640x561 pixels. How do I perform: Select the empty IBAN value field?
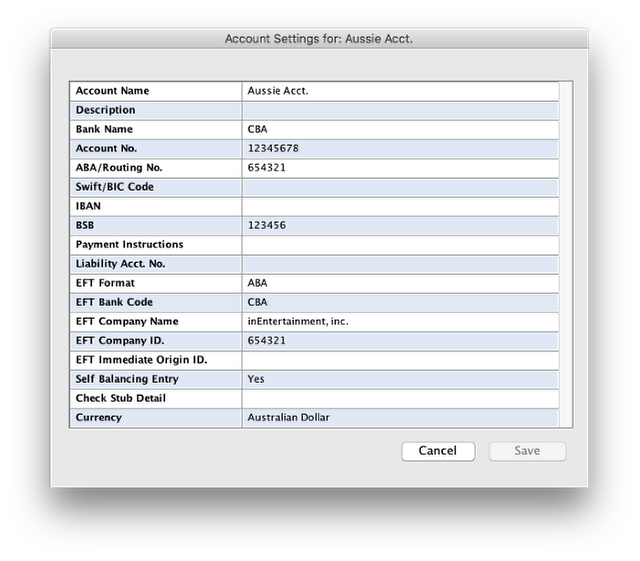399,206
